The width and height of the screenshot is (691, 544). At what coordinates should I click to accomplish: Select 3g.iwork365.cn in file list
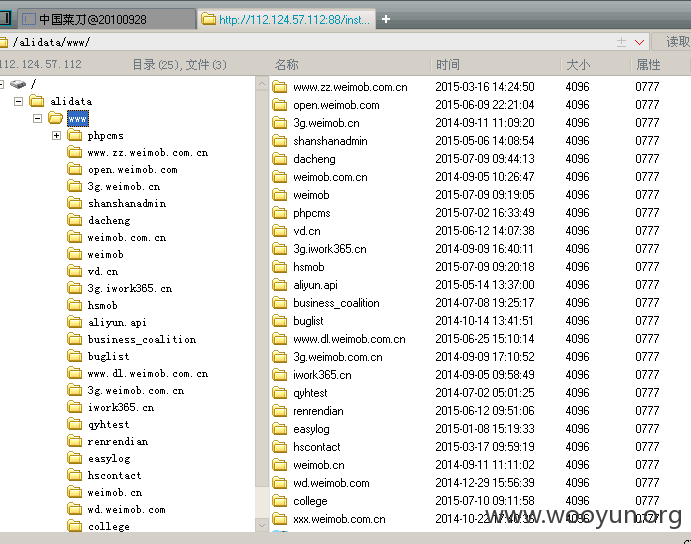click(x=330, y=249)
